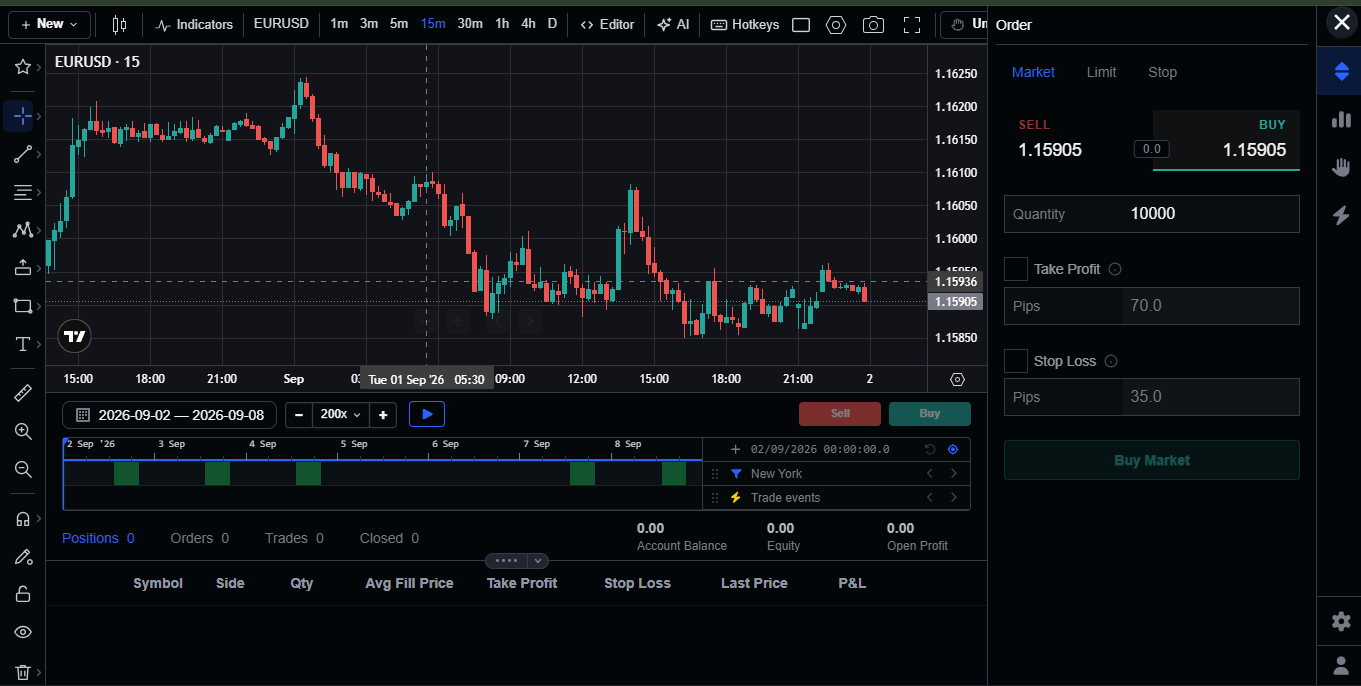
Task: Click the info icon beside Take Profit
Action: click(1115, 269)
